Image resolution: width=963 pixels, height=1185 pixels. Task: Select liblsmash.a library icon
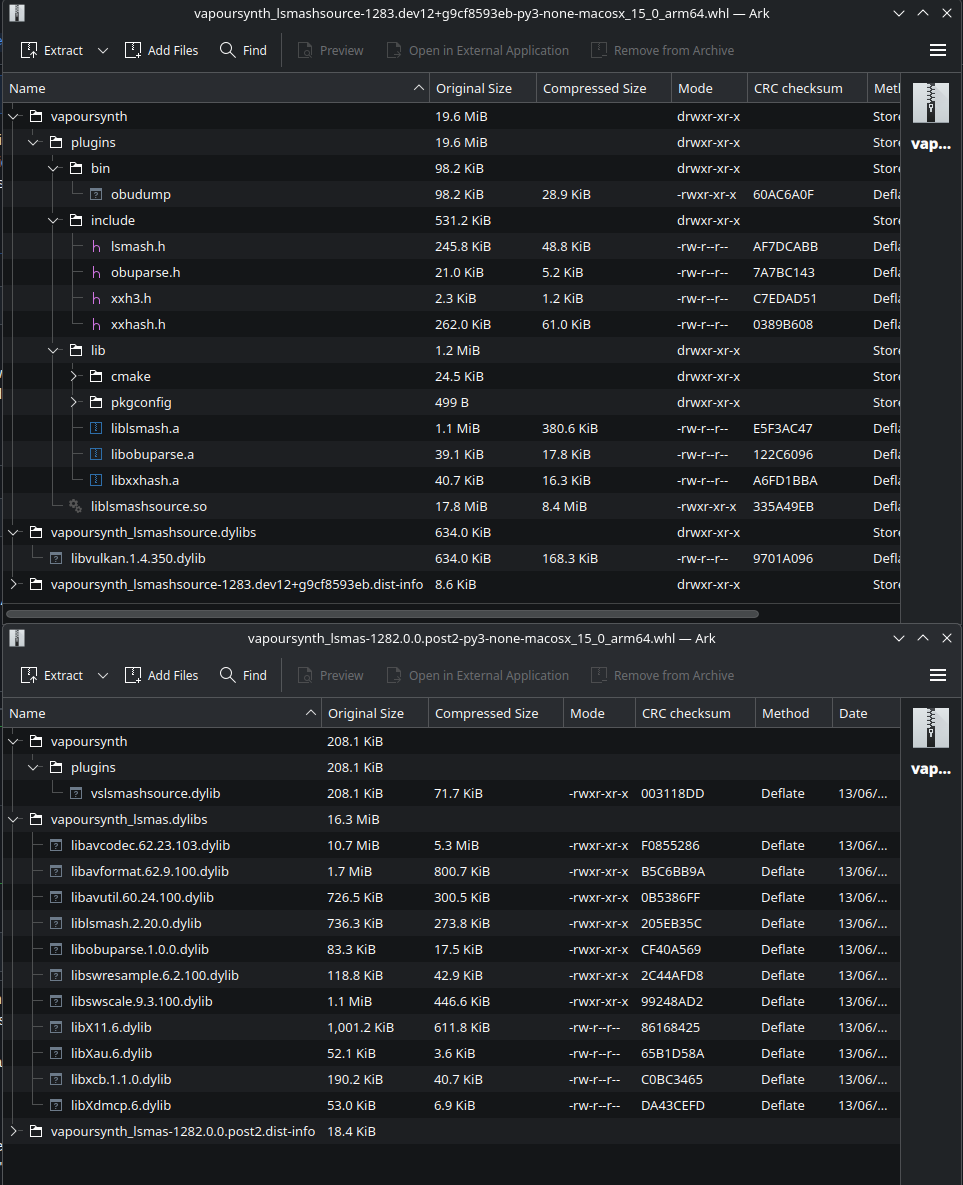[x=96, y=429]
